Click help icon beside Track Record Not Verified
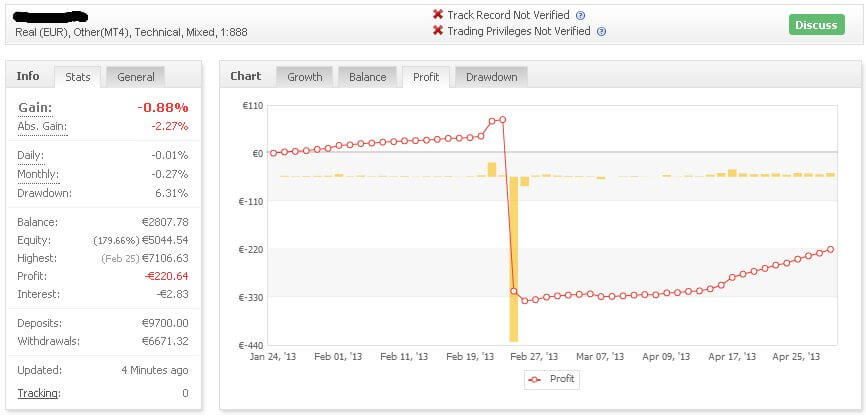 581,16
